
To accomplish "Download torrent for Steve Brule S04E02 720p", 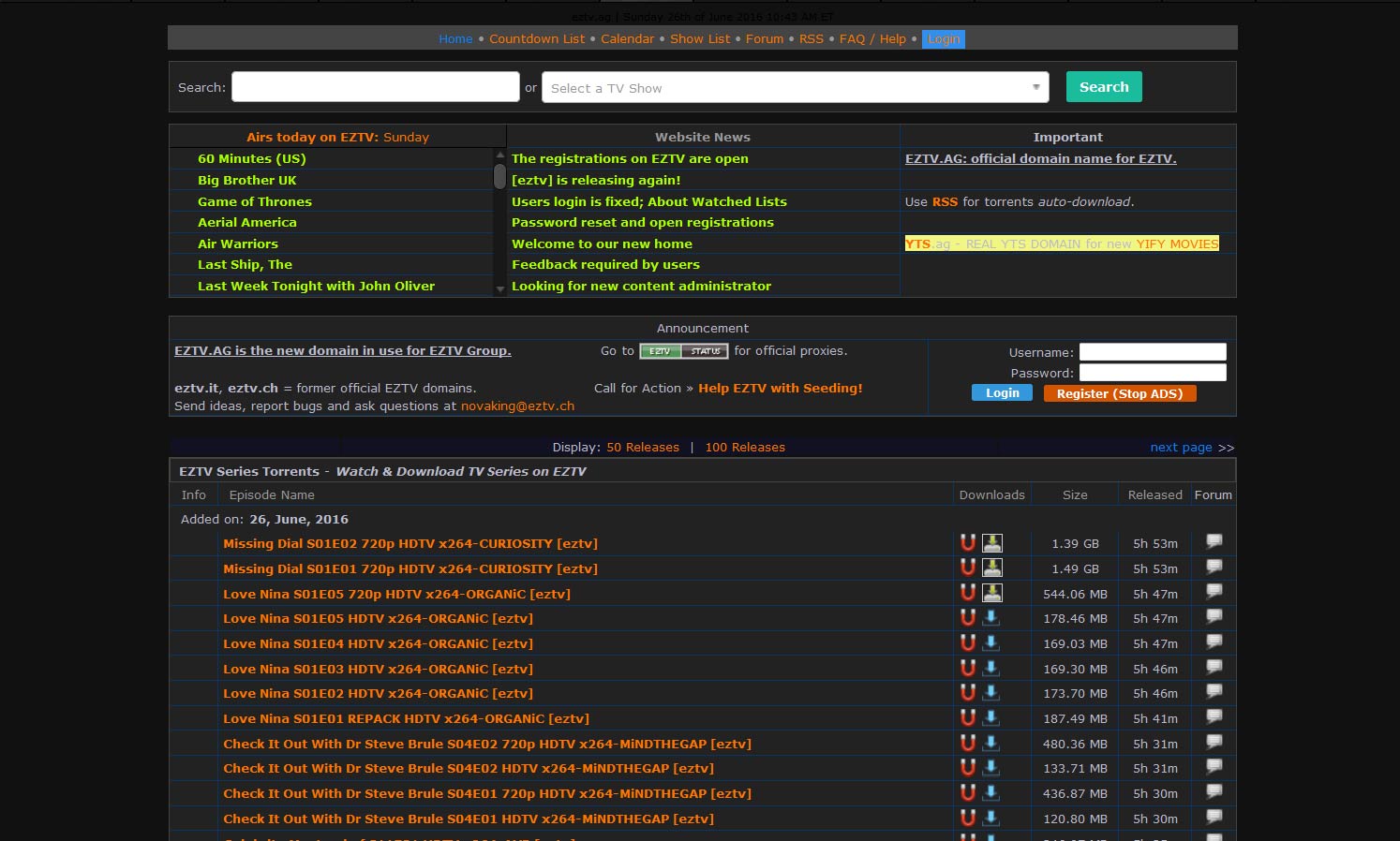I will point(991,744).
